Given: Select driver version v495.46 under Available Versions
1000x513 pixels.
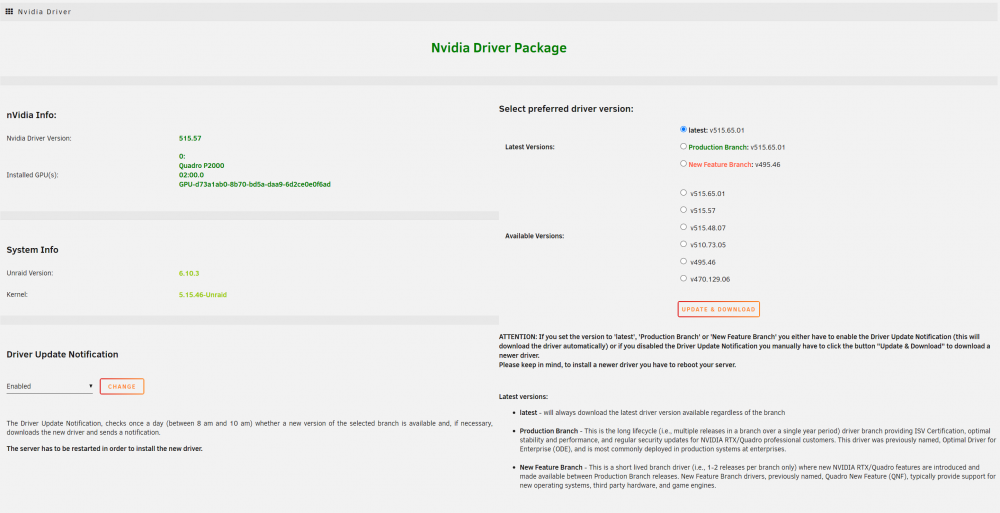Looking at the screenshot, I should coord(683,262).
